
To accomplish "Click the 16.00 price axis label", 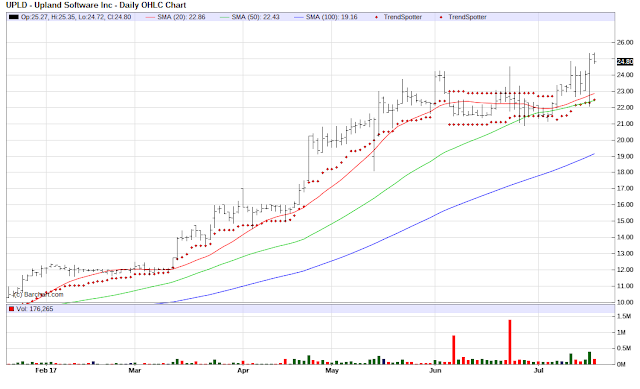I will point(625,205).
